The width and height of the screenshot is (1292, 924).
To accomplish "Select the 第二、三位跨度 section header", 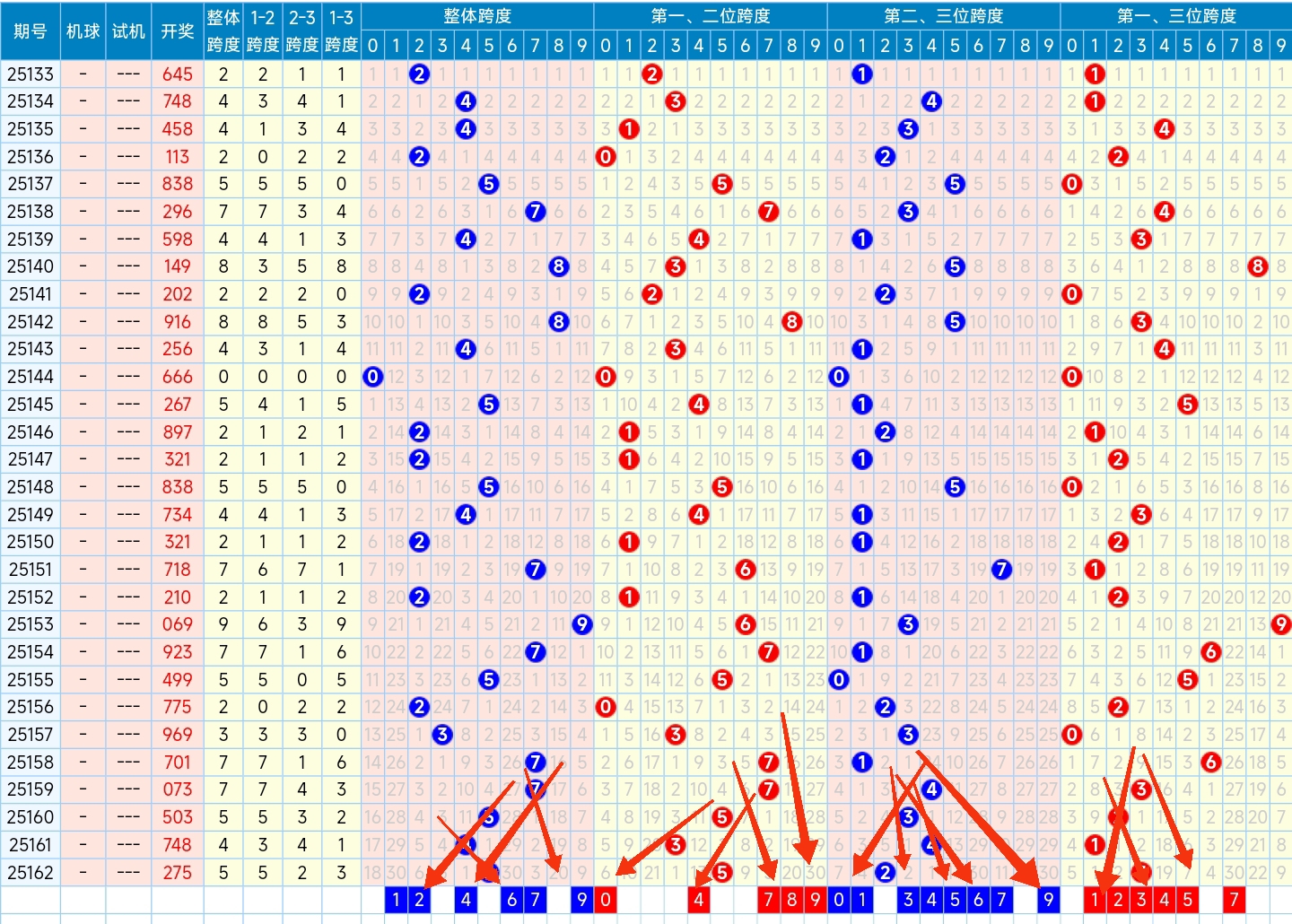I will pos(944,16).
